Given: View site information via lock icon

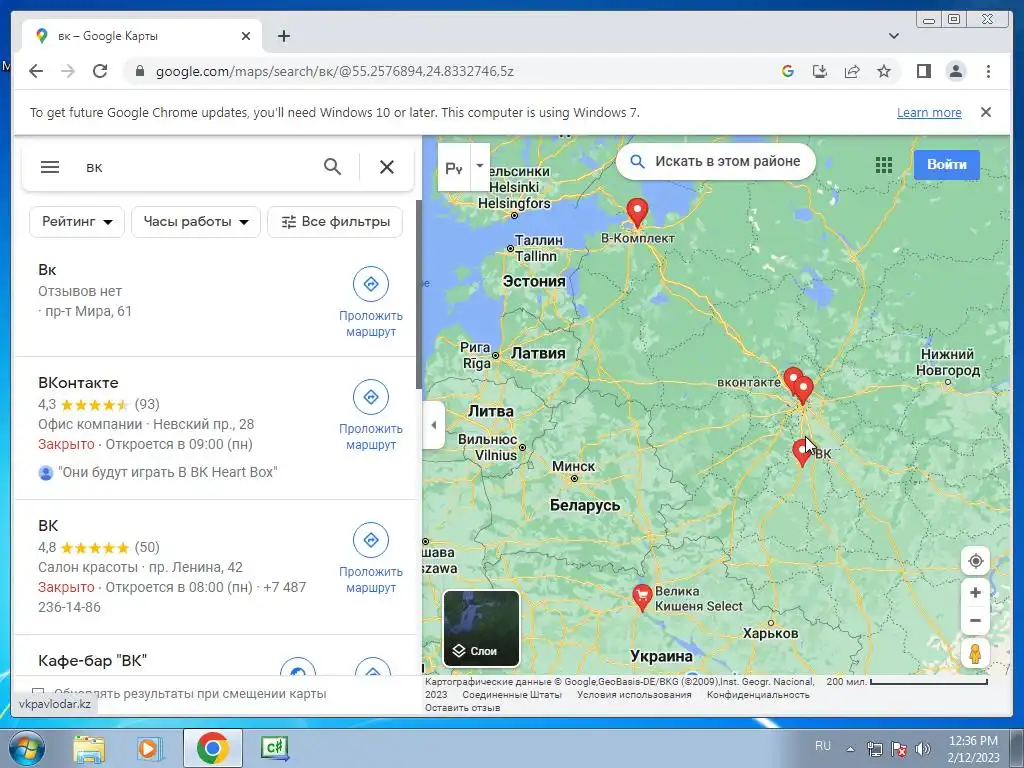Looking at the screenshot, I should pos(139,71).
